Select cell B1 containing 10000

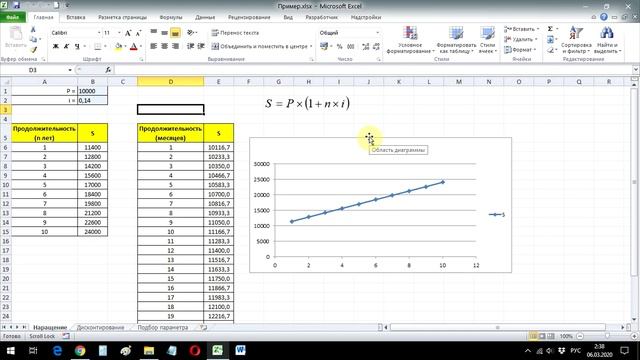tap(93, 91)
